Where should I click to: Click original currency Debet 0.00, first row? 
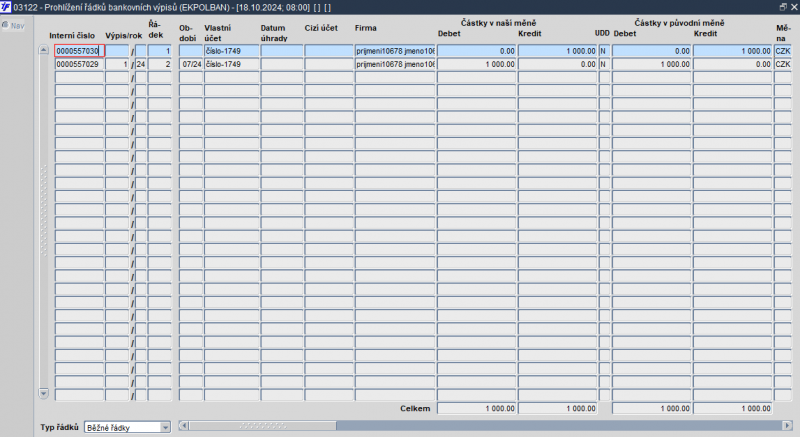[652, 51]
